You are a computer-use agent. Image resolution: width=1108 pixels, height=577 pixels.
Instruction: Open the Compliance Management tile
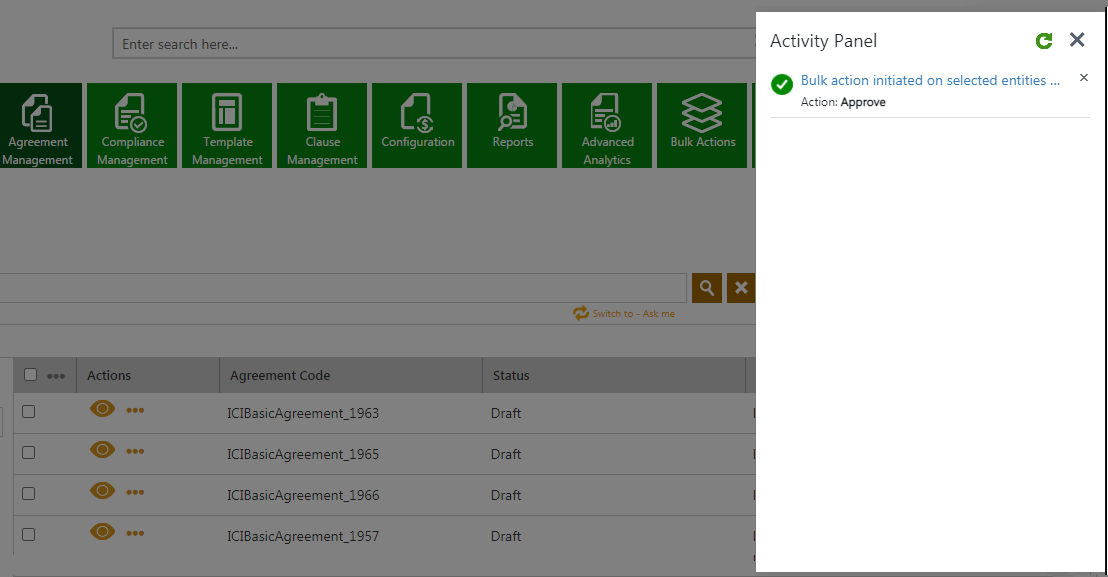coord(132,125)
